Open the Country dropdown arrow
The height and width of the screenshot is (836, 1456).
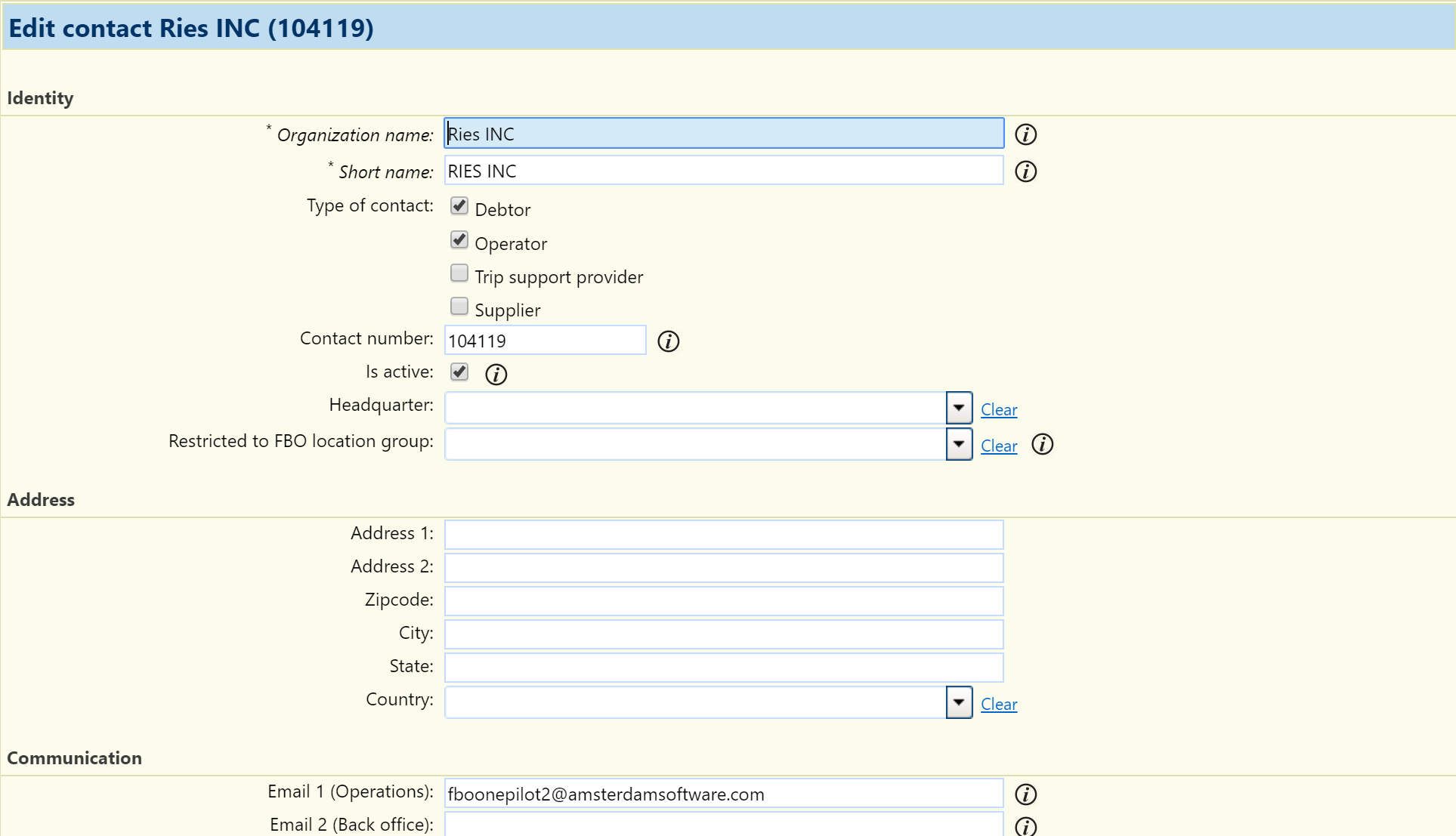click(957, 702)
